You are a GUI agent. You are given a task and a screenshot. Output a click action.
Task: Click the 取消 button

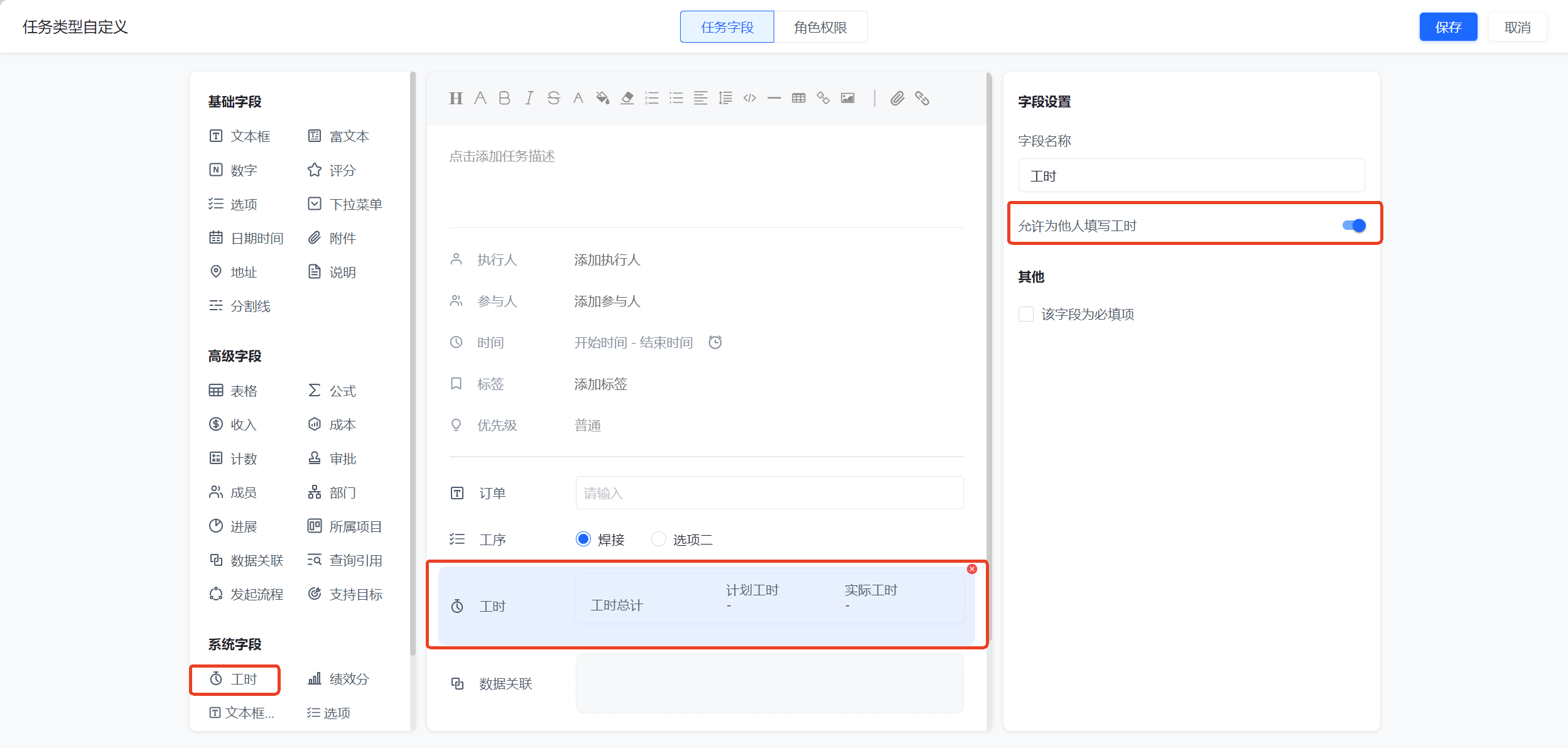(1517, 27)
